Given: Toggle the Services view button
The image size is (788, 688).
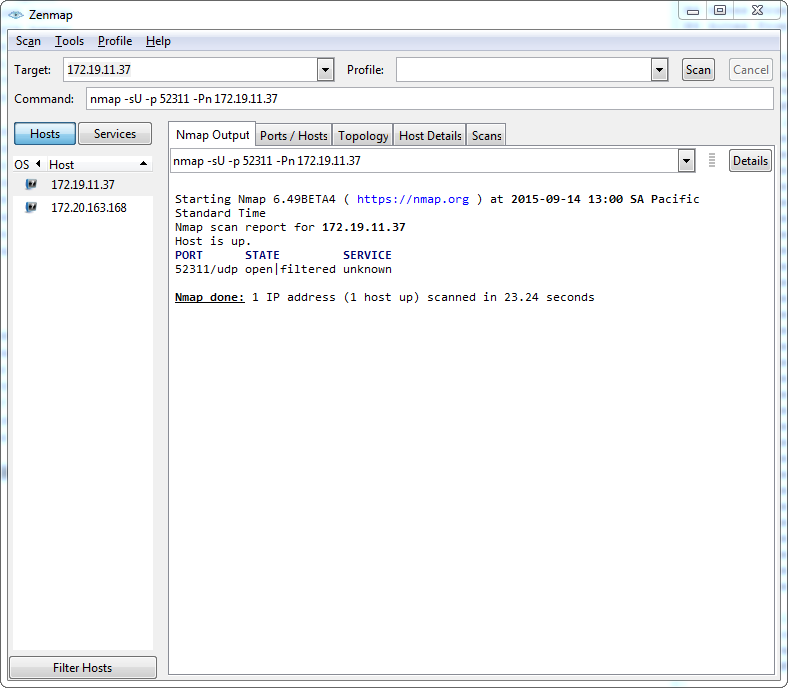Looking at the screenshot, I should [115, 134].
